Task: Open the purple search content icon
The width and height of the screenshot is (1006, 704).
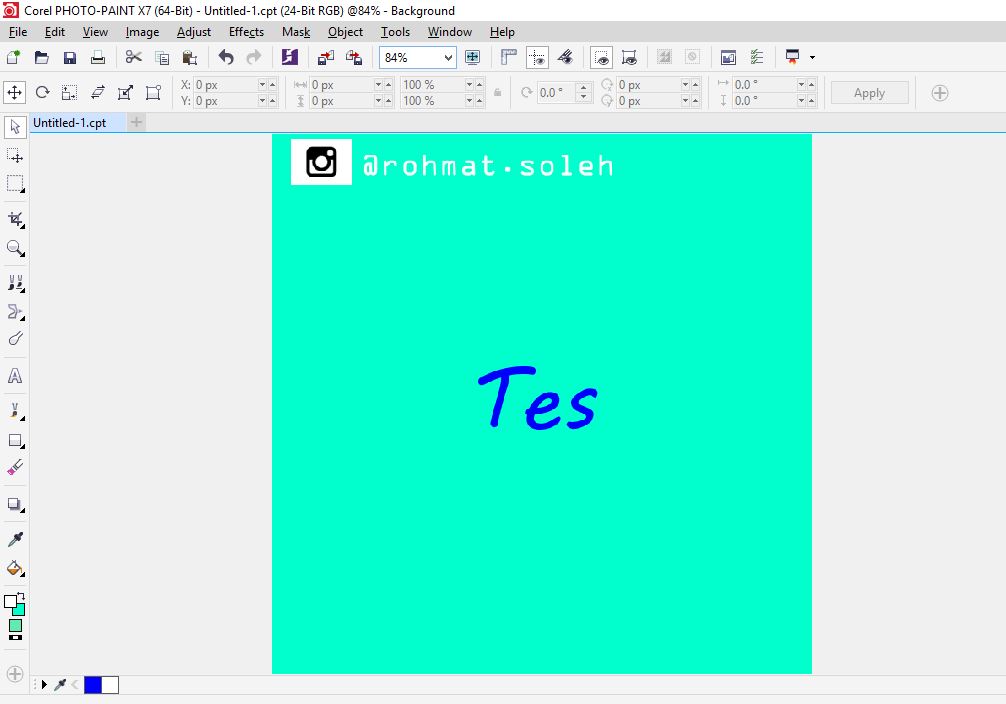Action: (290, 58)
